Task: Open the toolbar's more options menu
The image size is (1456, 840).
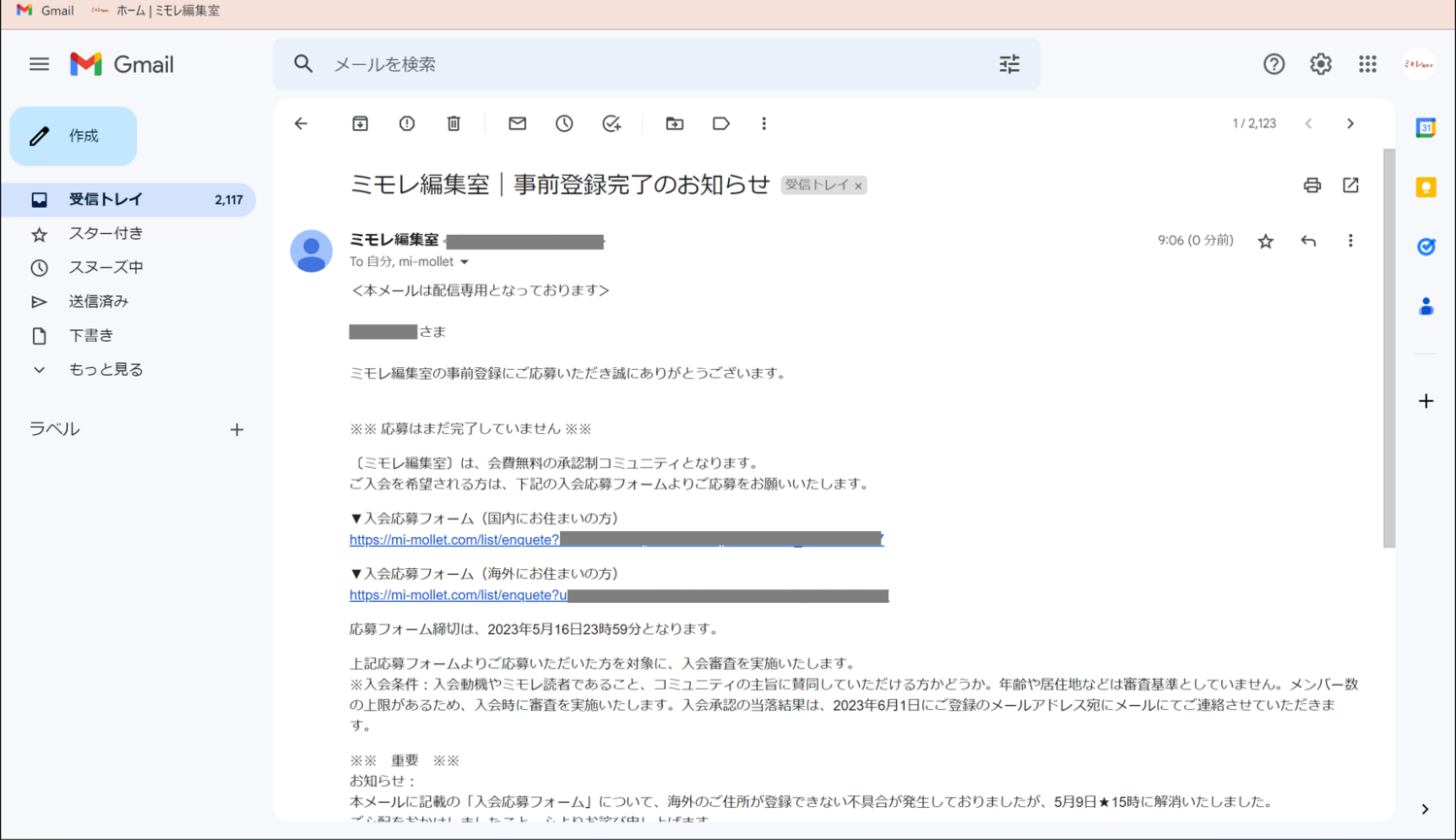Action: (x=764, y=123)
